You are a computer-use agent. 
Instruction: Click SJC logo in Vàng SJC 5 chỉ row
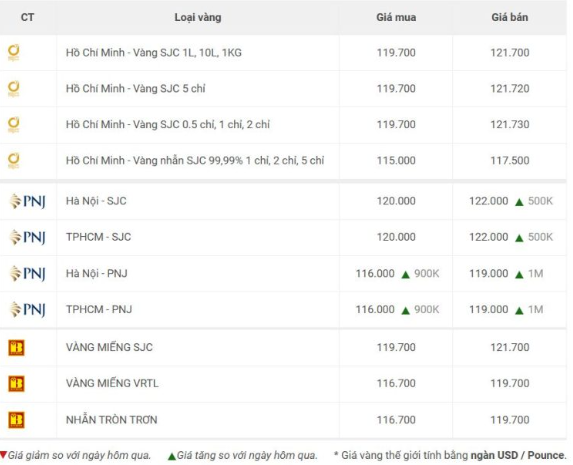pyautogui.click(x=14, y=88)
